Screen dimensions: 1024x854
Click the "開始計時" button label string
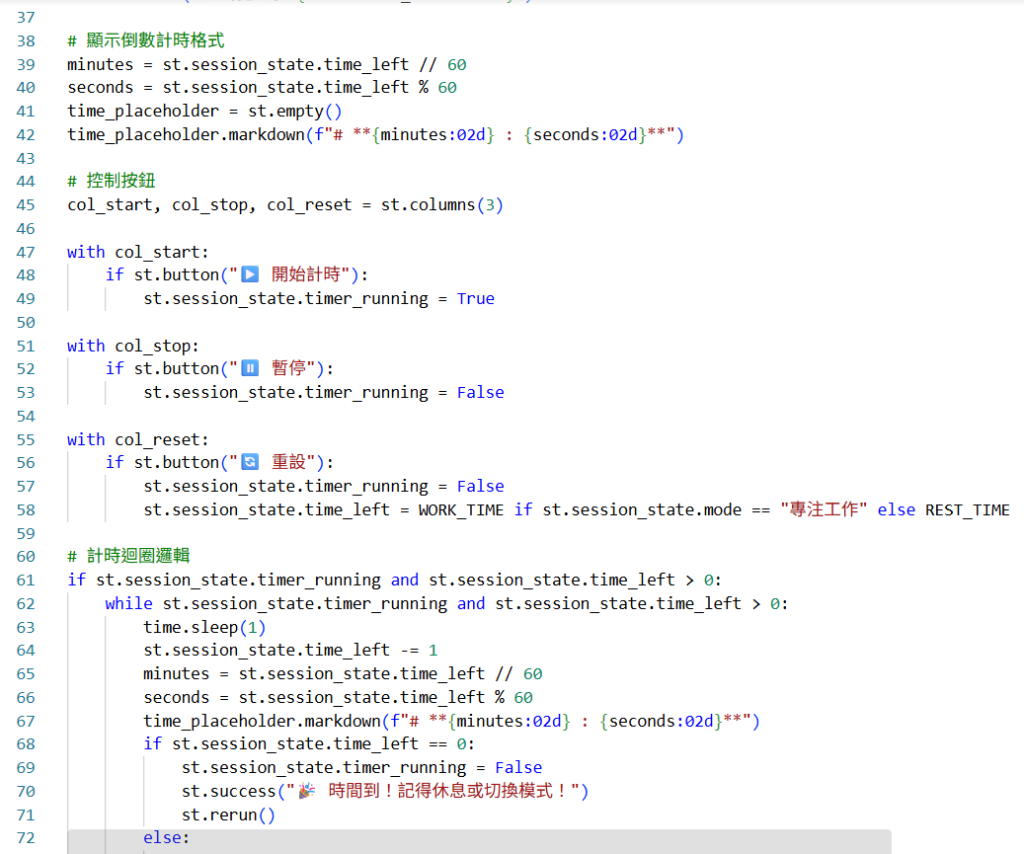(306, 274)
